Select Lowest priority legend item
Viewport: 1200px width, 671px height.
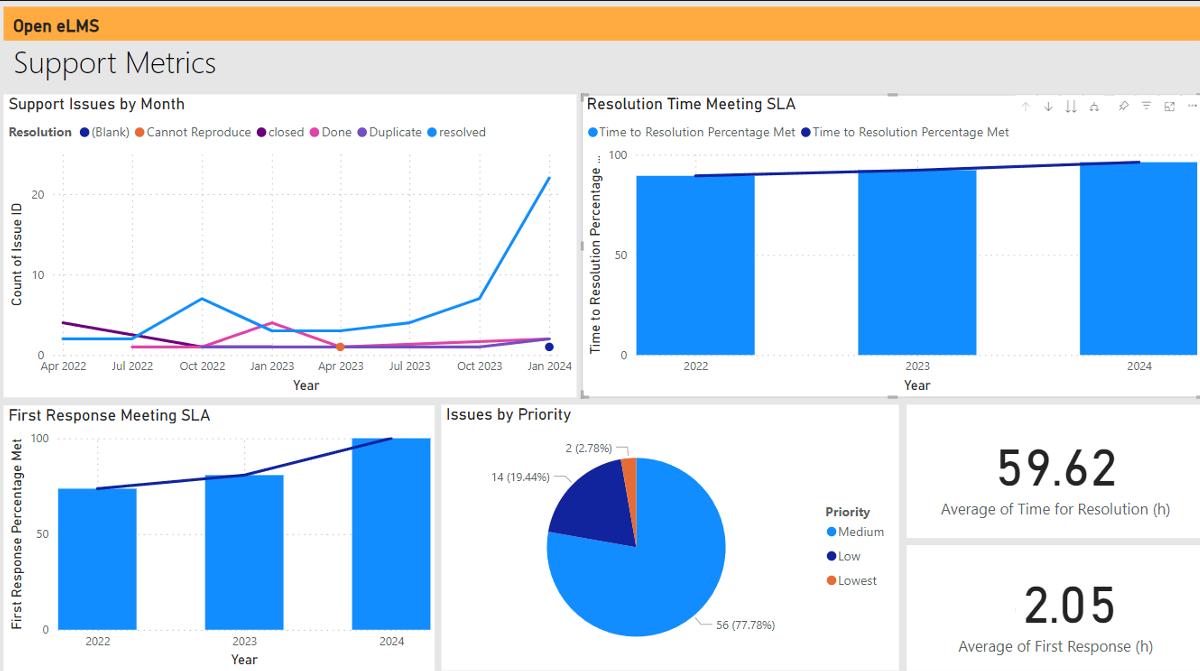pyautogui.click(x=851, y=581)
